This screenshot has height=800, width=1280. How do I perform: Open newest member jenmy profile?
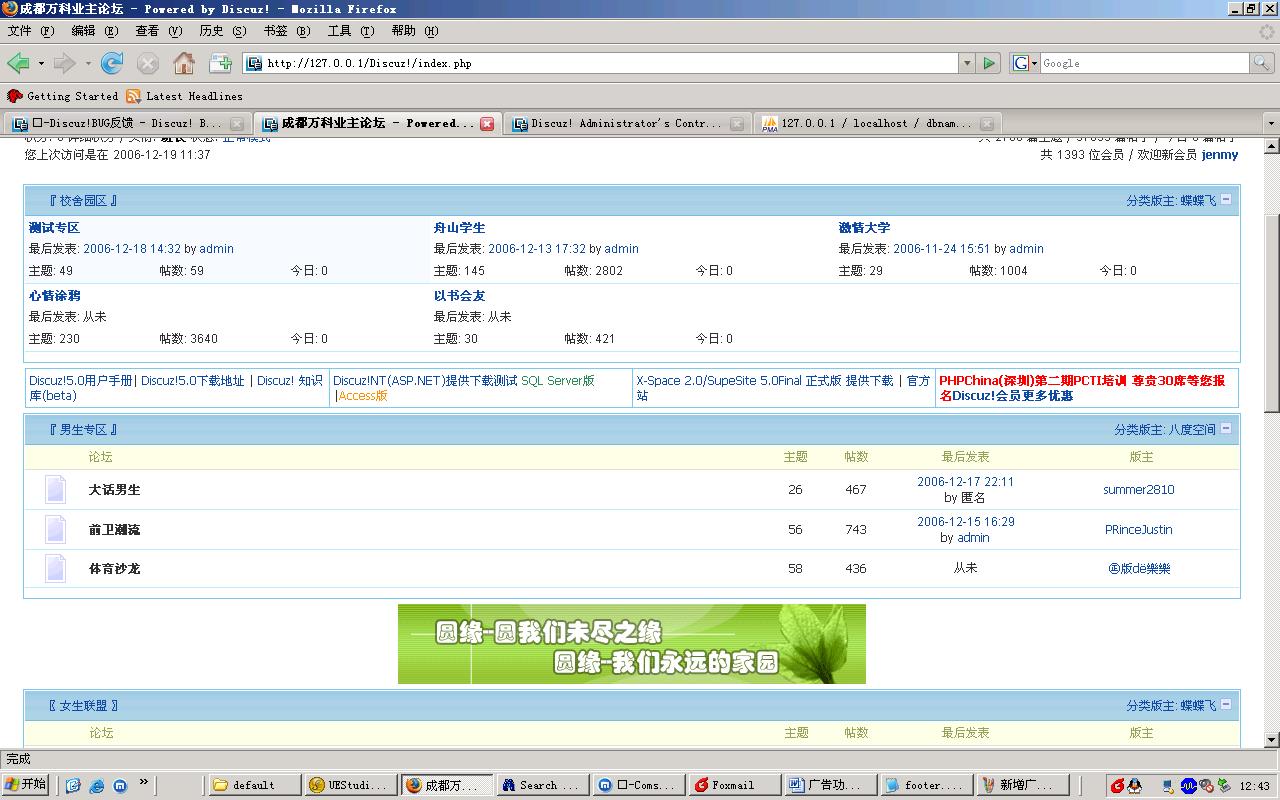coord(1220,155)
